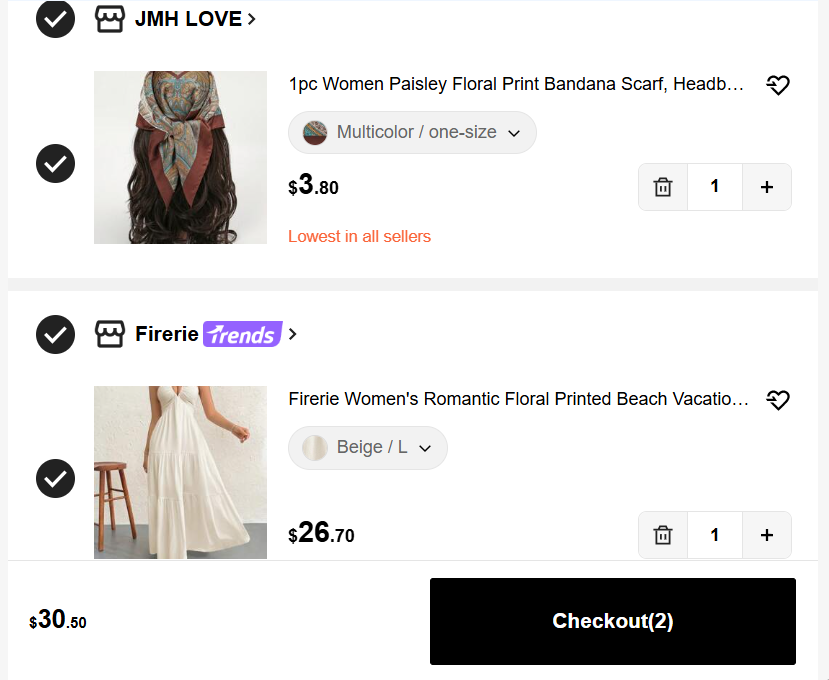Increase beige dress quantity with plus
The width and height of the screenshot is (829, 680).
point(767,535)
